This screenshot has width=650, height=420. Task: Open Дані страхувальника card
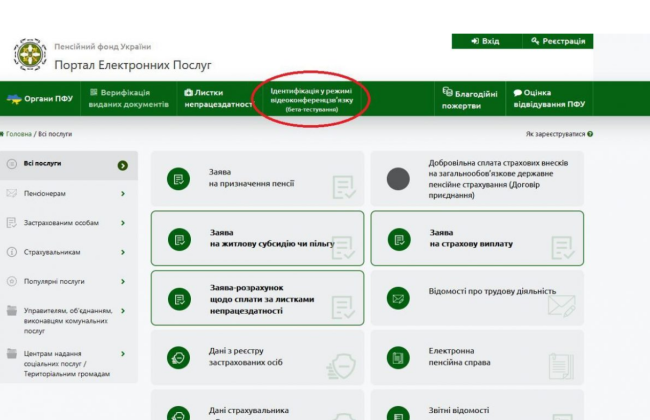pos(257,405)
